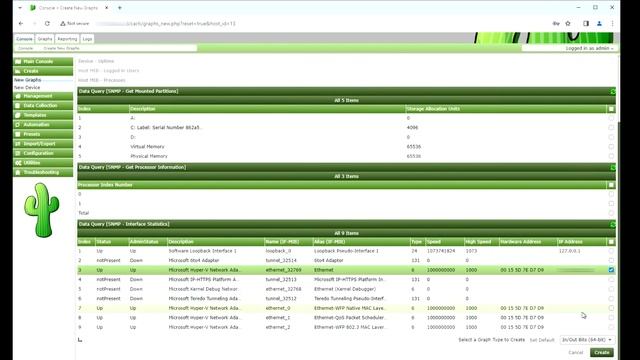Select the ethernet_2 interface row
The image size is (640, 360).
point(346,327)
